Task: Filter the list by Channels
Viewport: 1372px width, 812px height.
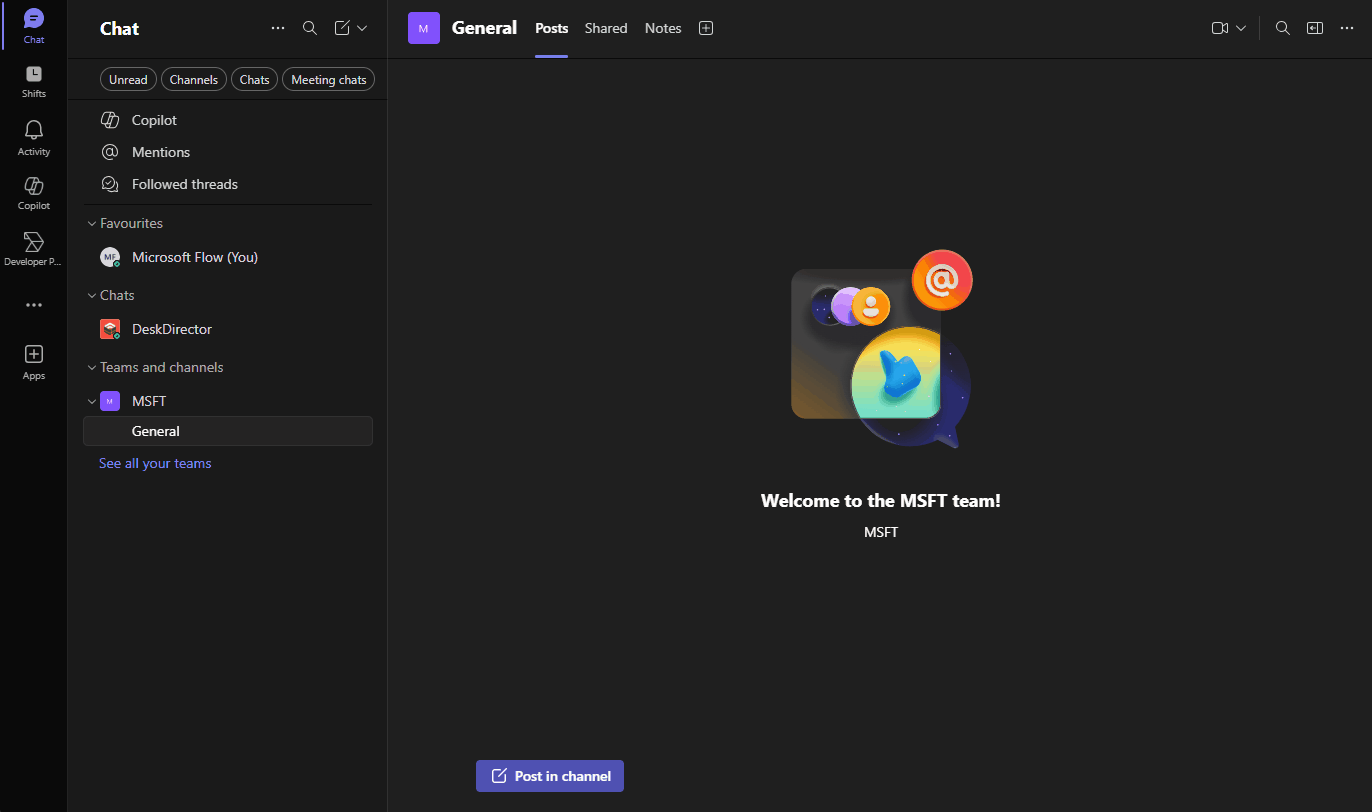Action: [194, 80]
